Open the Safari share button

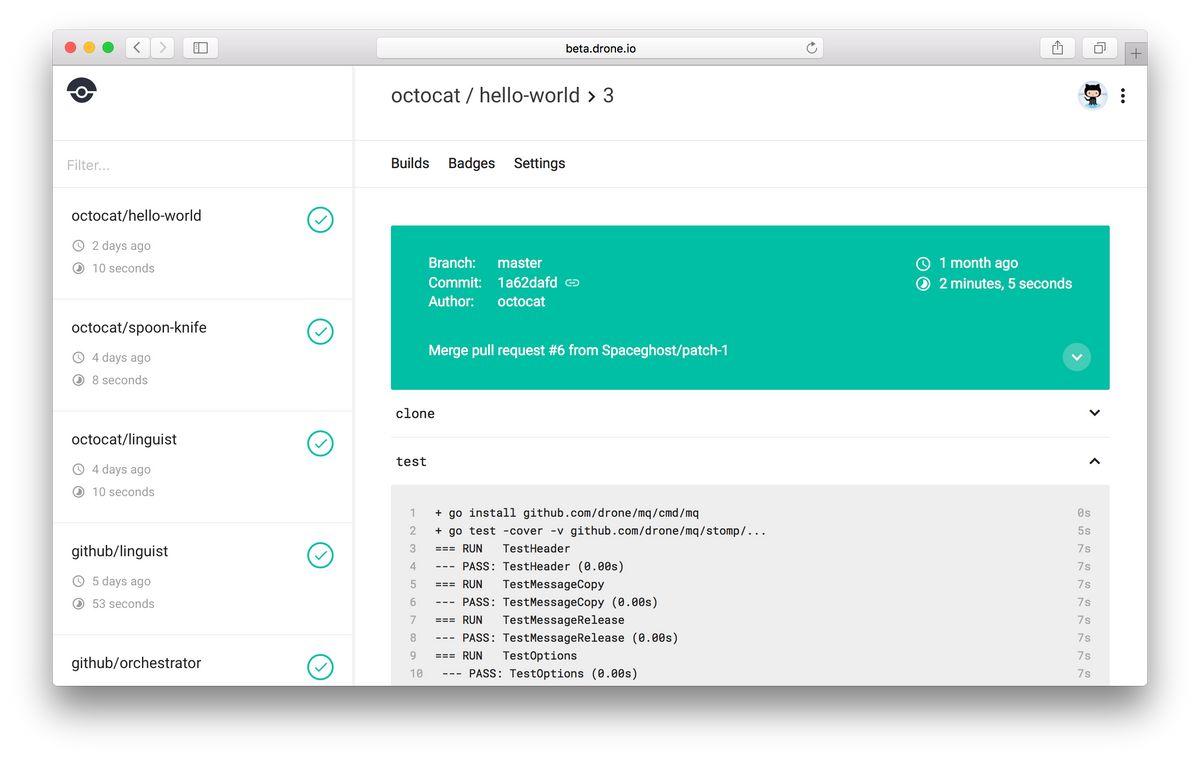point(1057,47)
